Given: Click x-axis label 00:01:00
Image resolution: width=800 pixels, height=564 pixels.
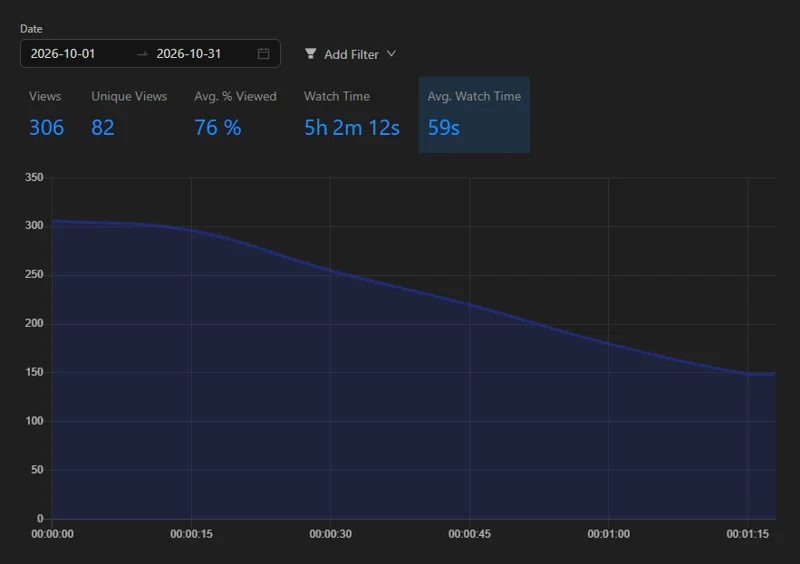Looking at the screenshot, I should click(609, 534).
